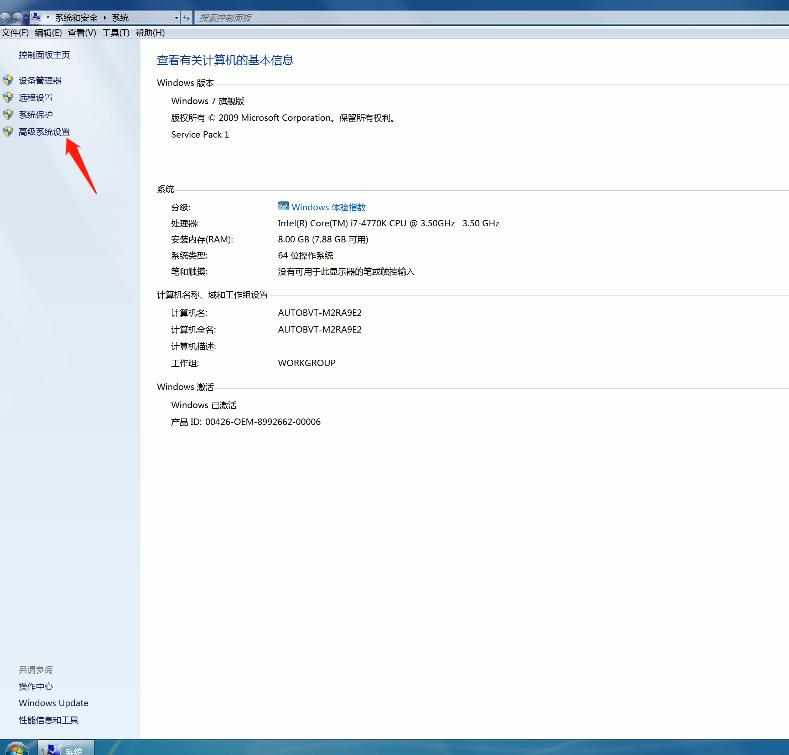
Task: Click the Windows Start orb
Action: (x=16, y=748)
